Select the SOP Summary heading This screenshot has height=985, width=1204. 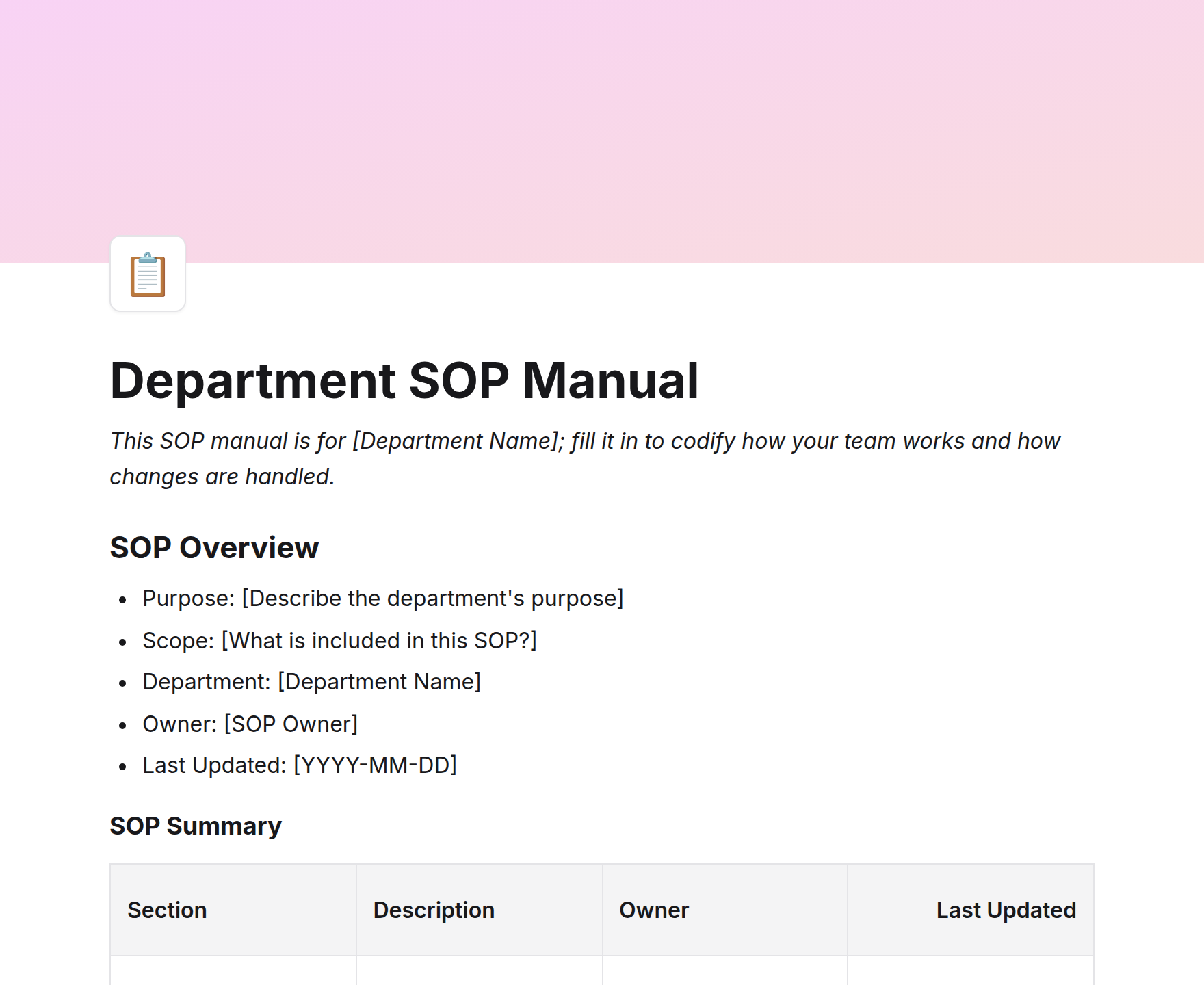[x=196, y=826]
